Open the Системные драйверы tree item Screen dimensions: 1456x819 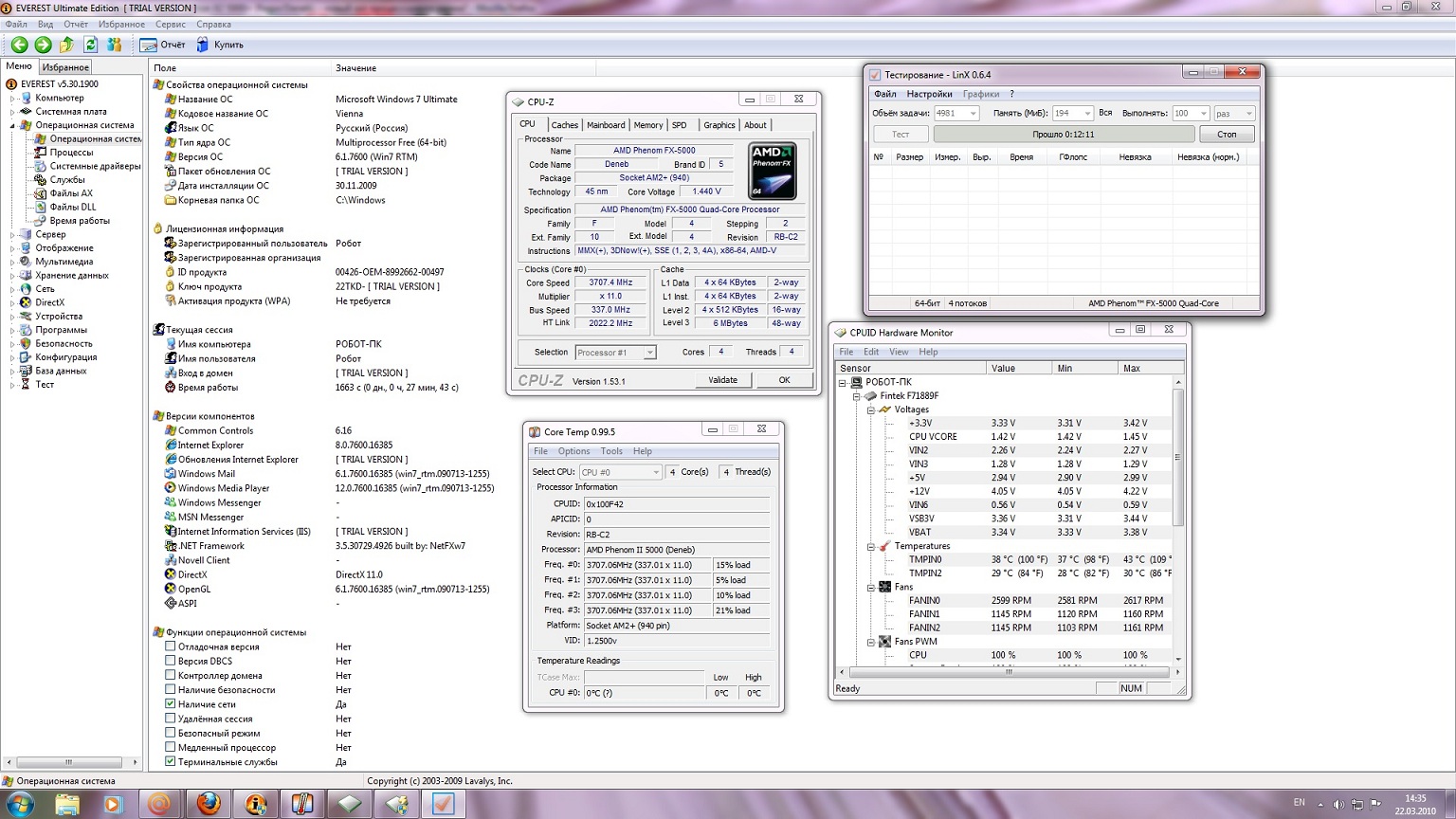(x=95, y=166)
